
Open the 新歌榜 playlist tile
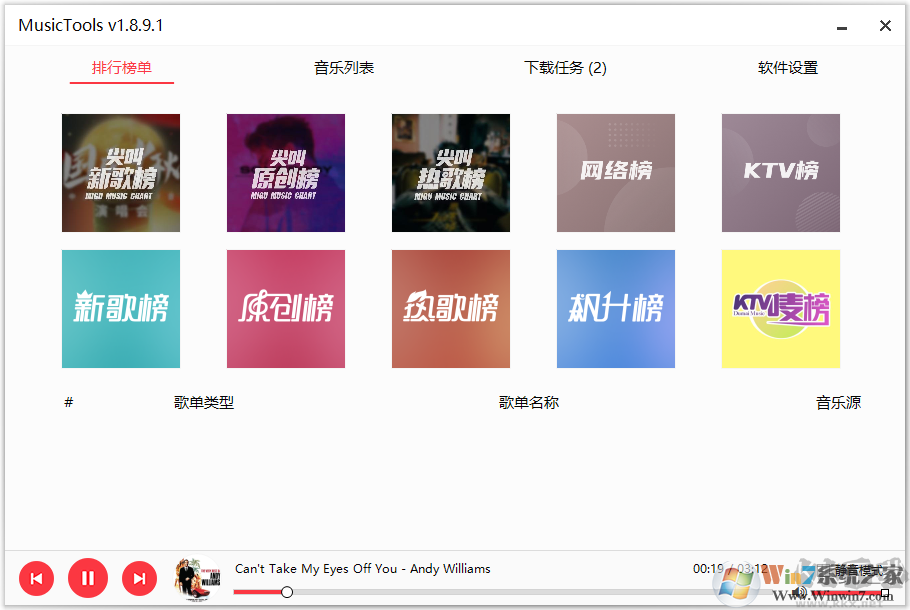coord(120,308)
